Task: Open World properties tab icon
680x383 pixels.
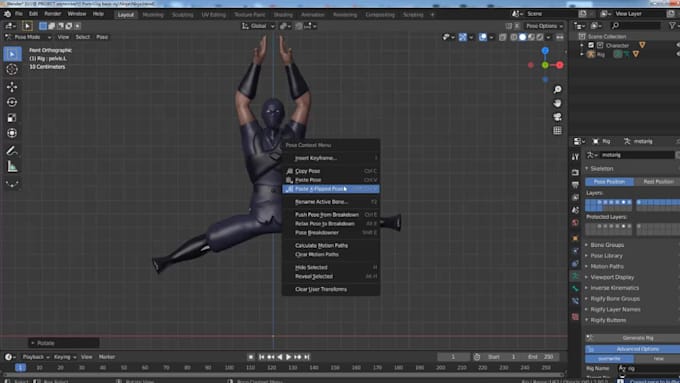Action: 575,223
